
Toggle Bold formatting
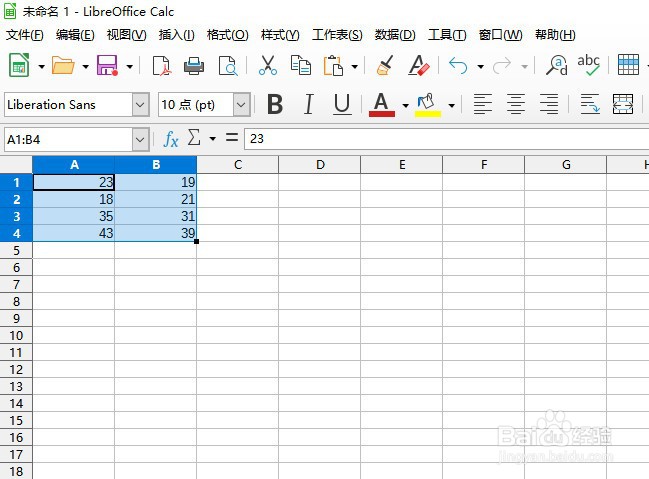(275, 104)
